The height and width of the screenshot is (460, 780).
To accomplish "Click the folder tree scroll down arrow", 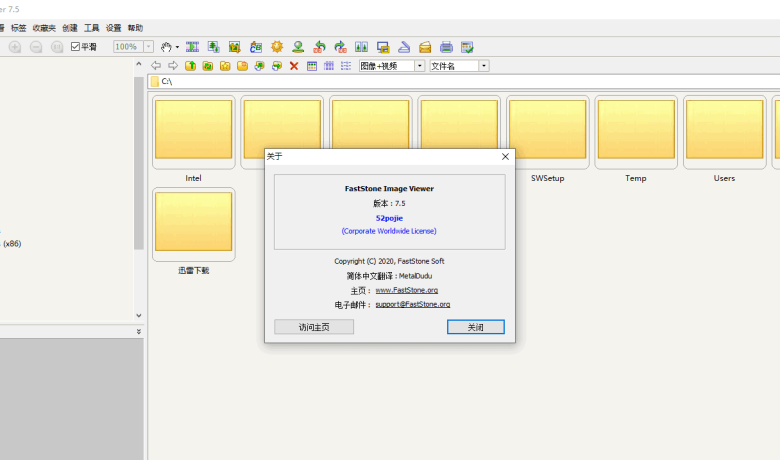I will pyautogui.click(x=139, y=315).
